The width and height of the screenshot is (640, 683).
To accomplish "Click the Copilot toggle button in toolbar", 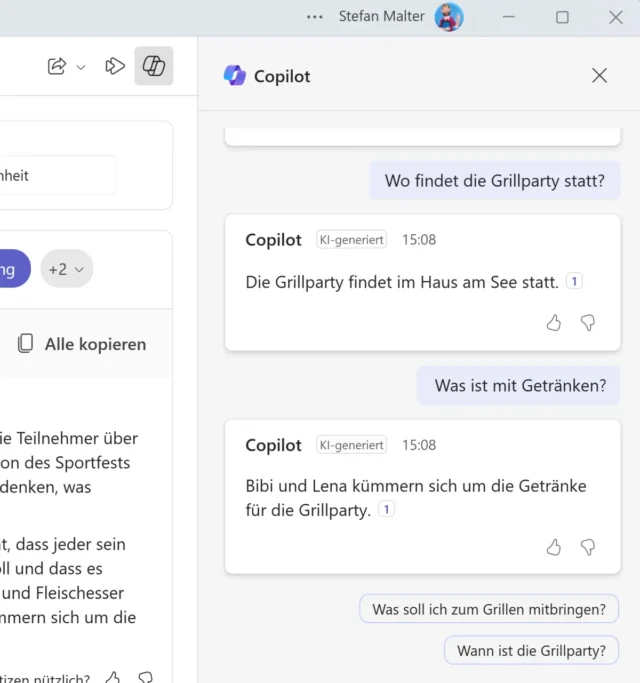I will [x=154, y=66].
